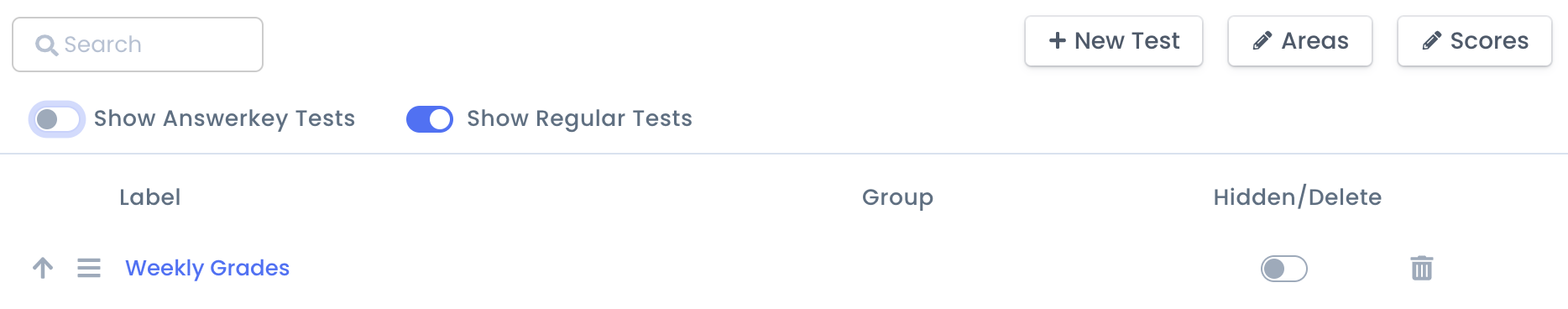The width and height of the screenshot is (1568, 309).
Task: Enable the Show Answerkey Tests switch
Action: (x=57, y=119)
